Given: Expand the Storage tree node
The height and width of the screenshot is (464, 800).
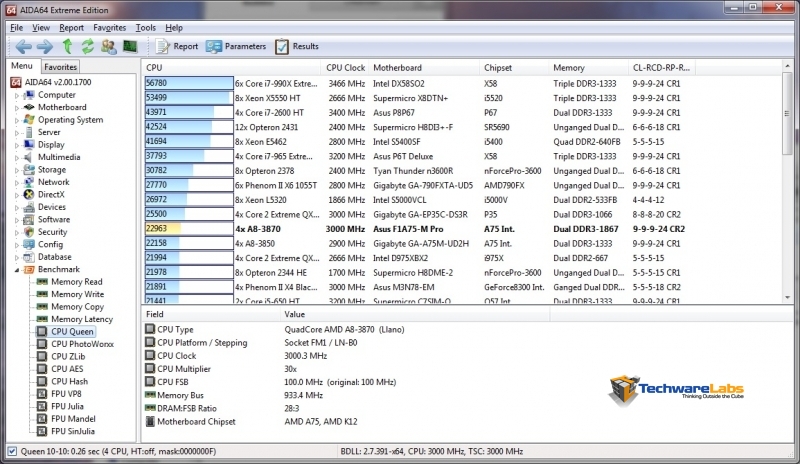Looking at the screenshot, I should pyautogui.click(x=17, y=170).
